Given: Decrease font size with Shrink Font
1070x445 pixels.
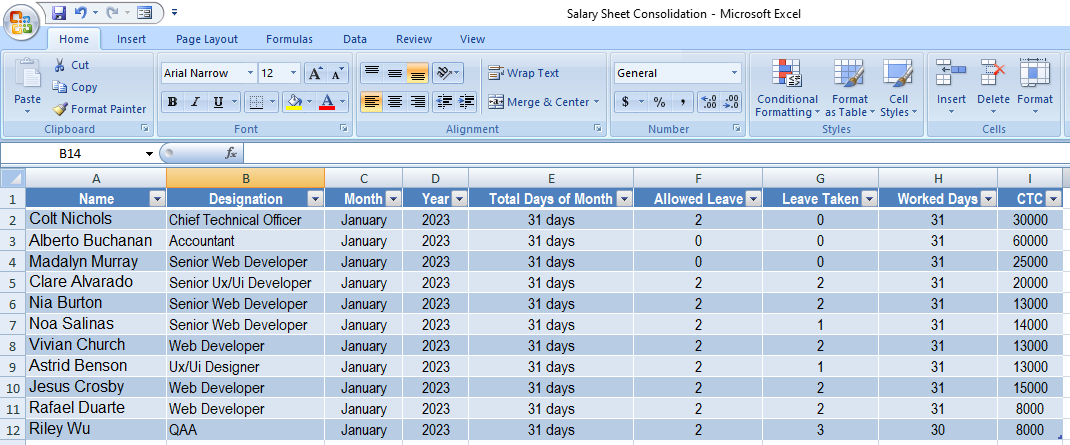Looking at the screenshot, I should point(337,73).
